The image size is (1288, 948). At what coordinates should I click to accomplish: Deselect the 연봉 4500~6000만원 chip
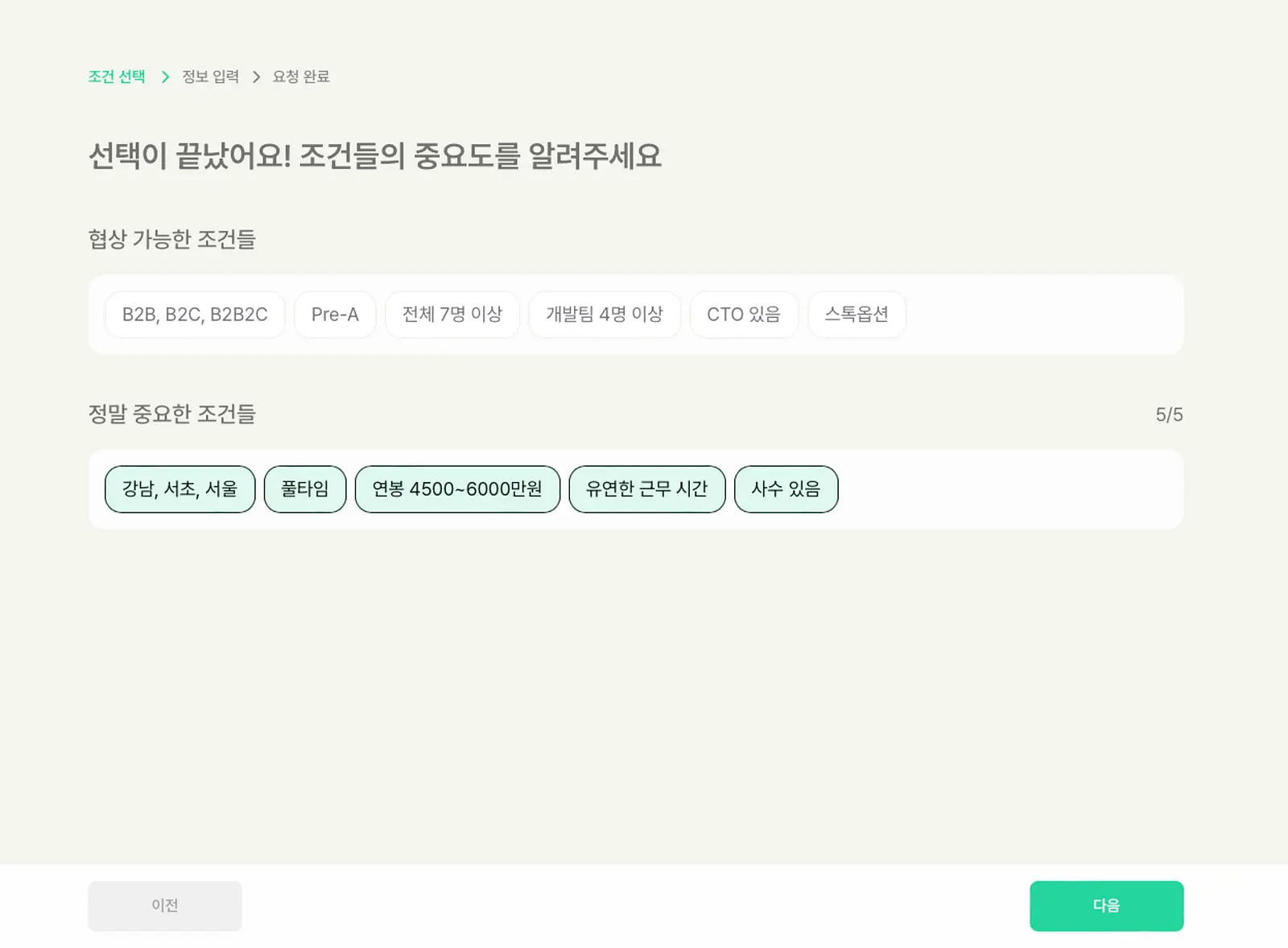click(x=457, y=489)
